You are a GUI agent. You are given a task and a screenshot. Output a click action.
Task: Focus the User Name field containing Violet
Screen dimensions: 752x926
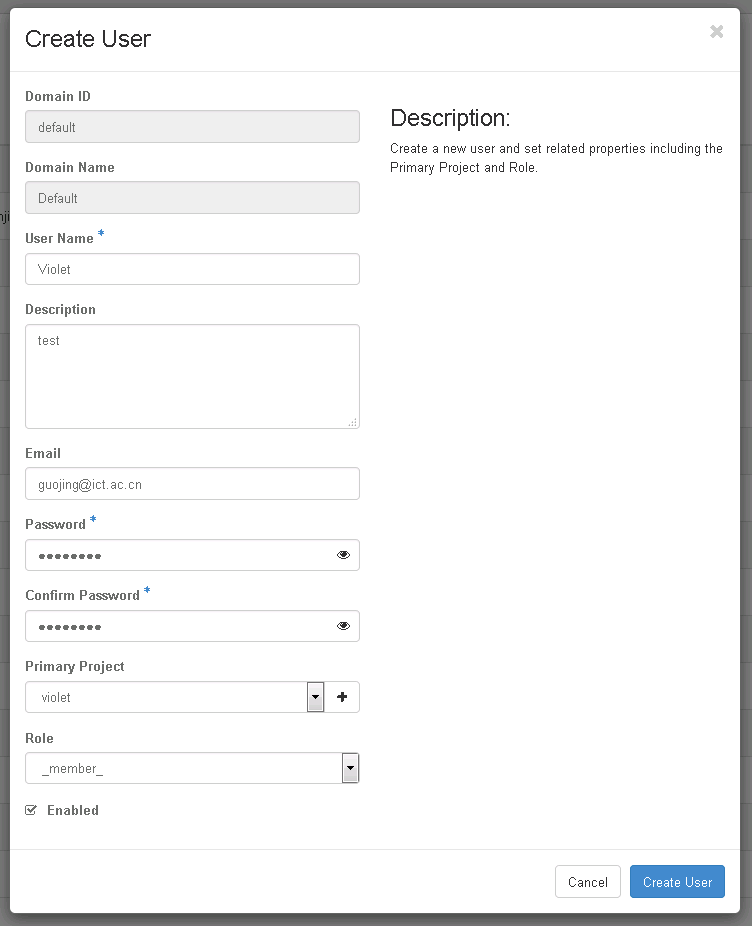[193, 269]
